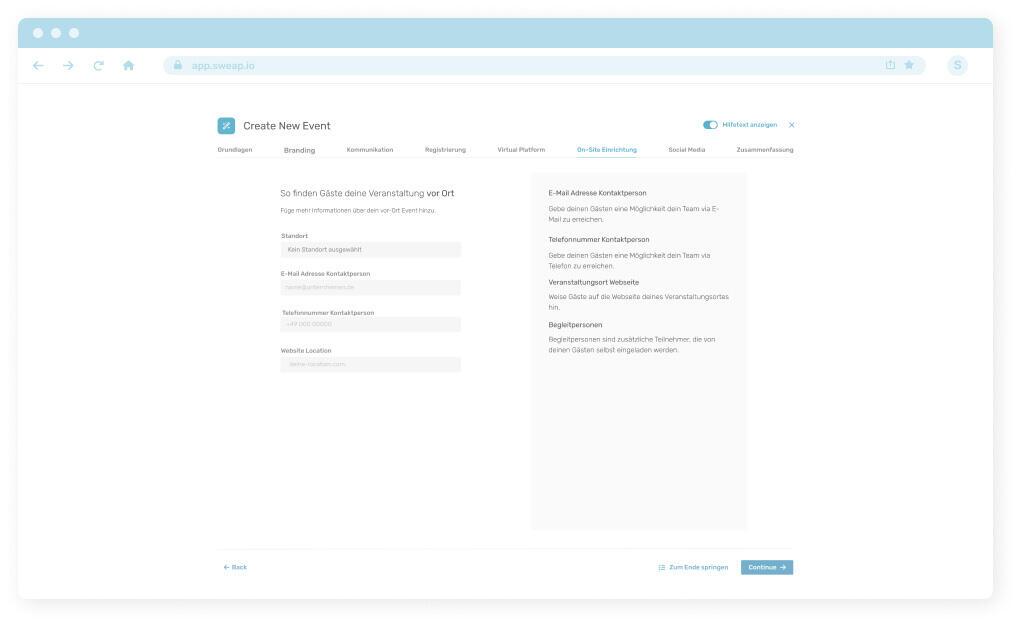Open the Kommunikation tab
1019x625 pixels.
369,150
